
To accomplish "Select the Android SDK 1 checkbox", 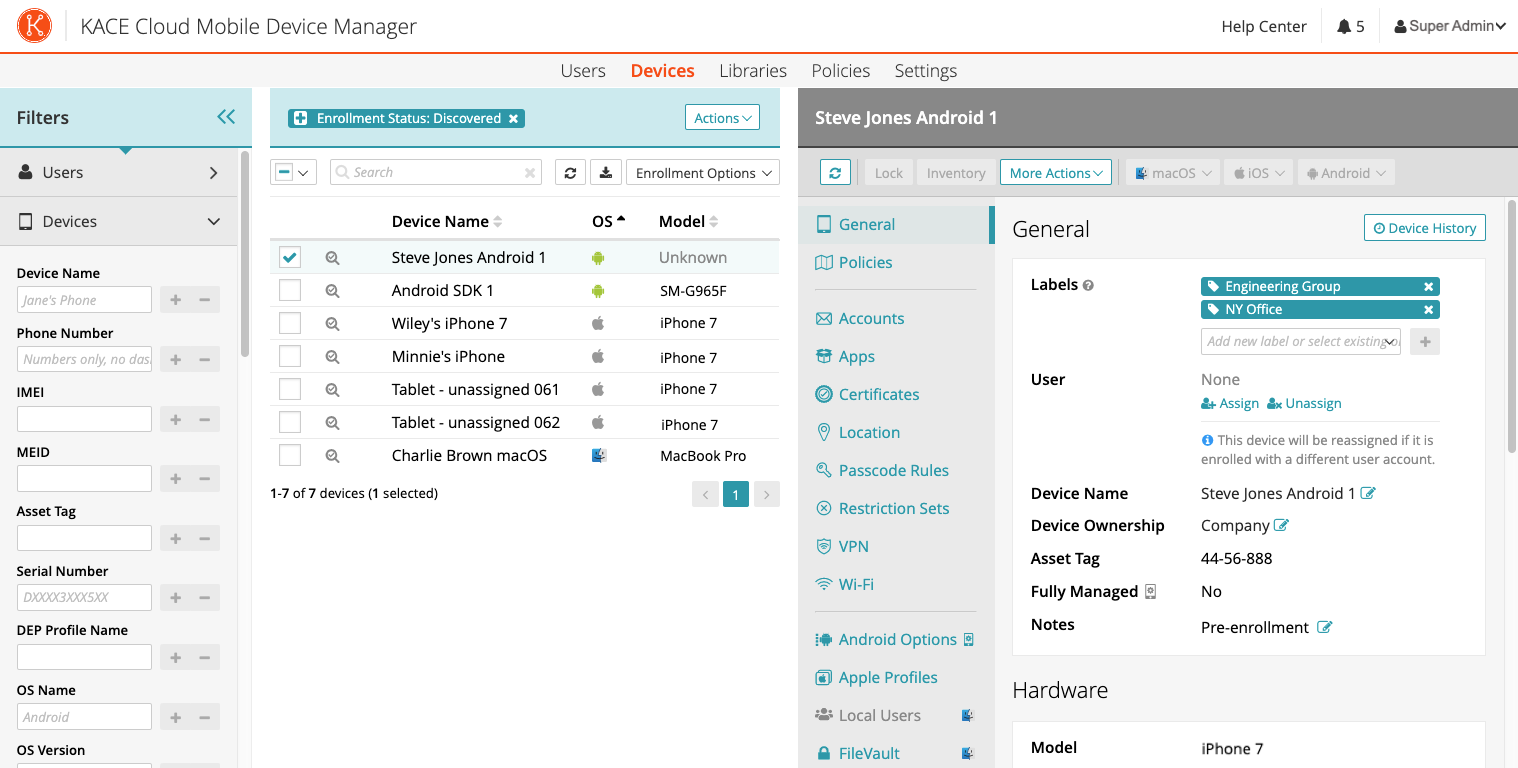I will (x=290, y=291).
